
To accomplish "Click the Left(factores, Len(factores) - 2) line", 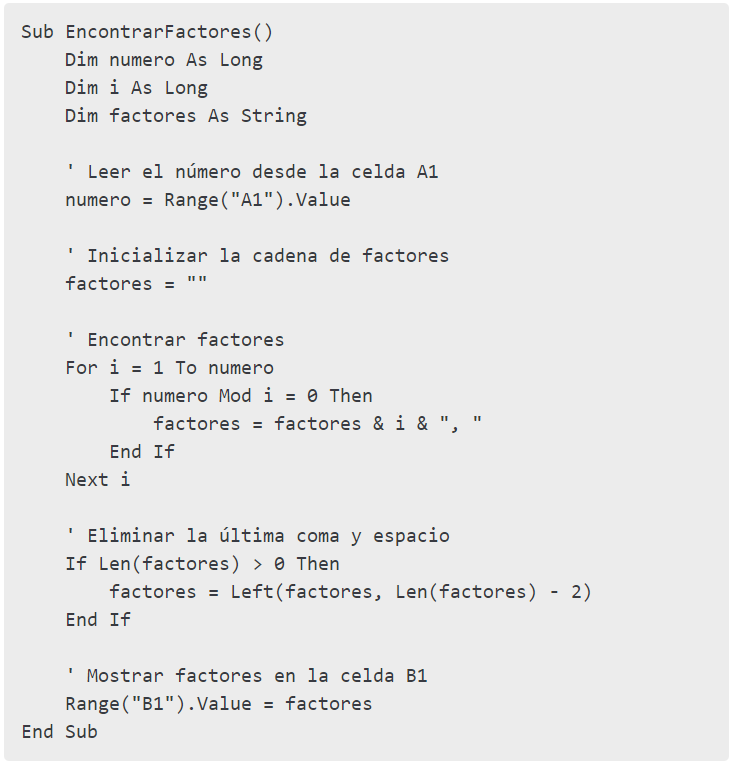I will [x=350, y=591].
